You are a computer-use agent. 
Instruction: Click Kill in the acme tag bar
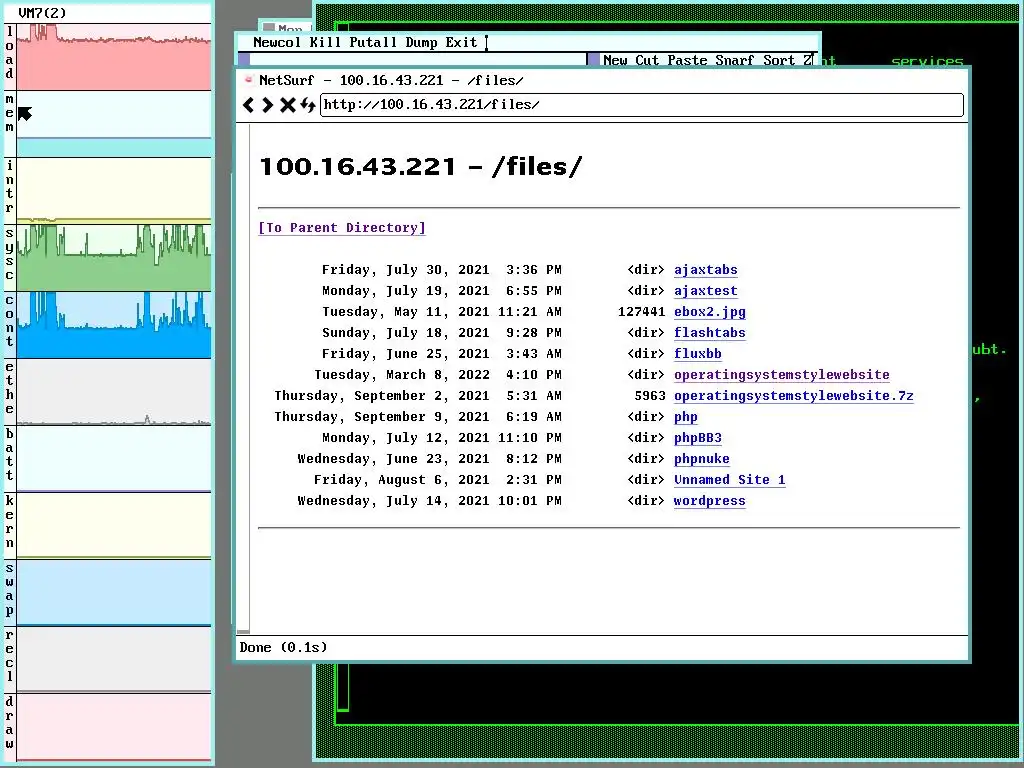(325, 42)
